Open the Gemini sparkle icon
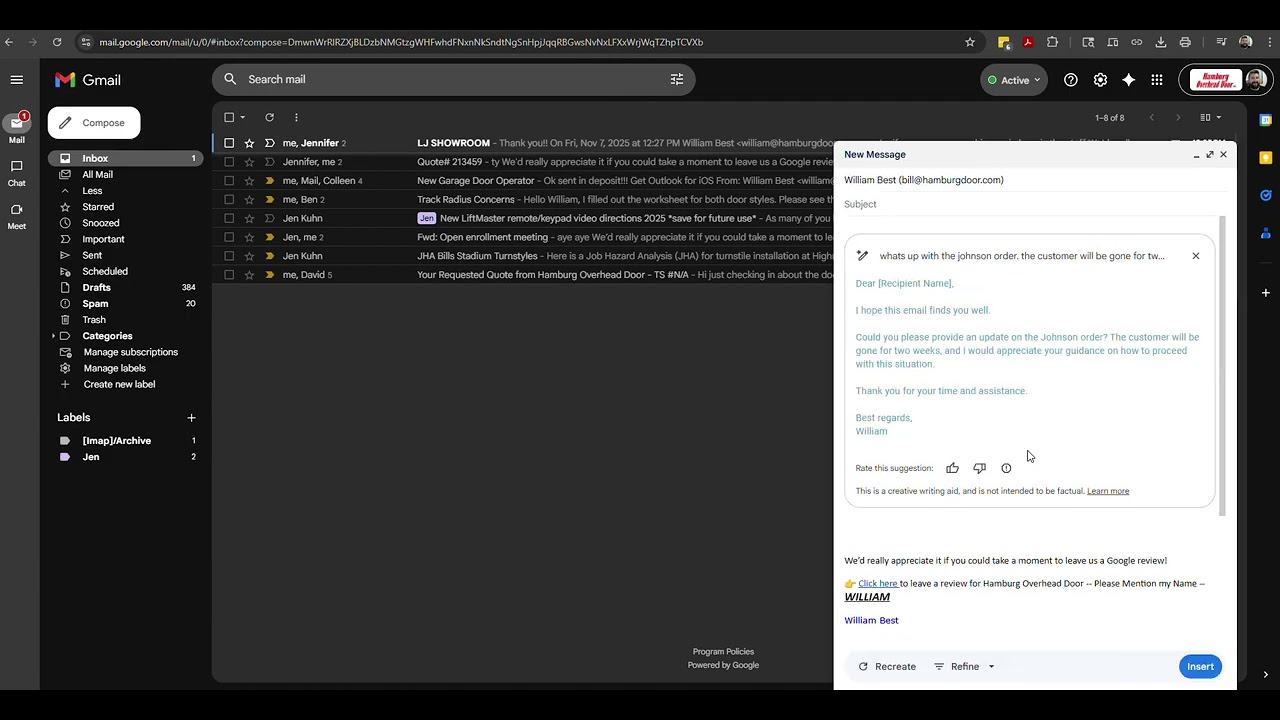Viewport: 1280px width, 720px height. click(1129, 80)
